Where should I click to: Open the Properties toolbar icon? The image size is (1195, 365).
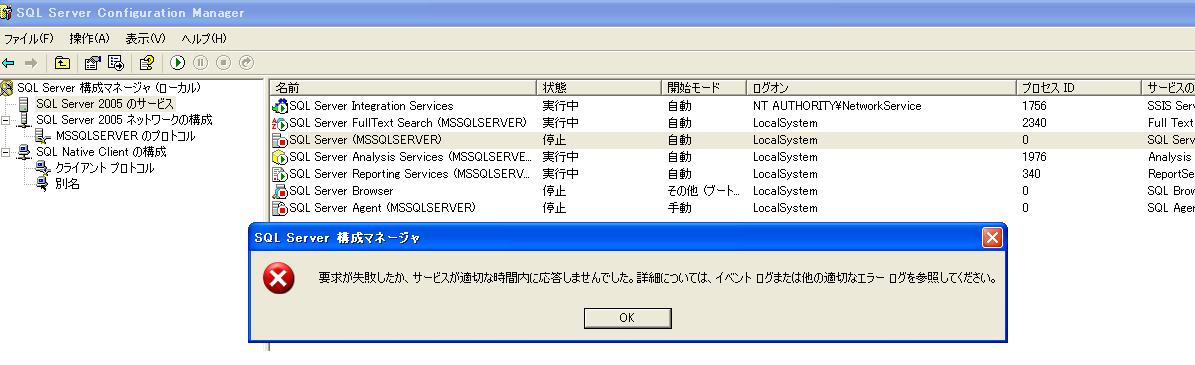pos(92,62)
